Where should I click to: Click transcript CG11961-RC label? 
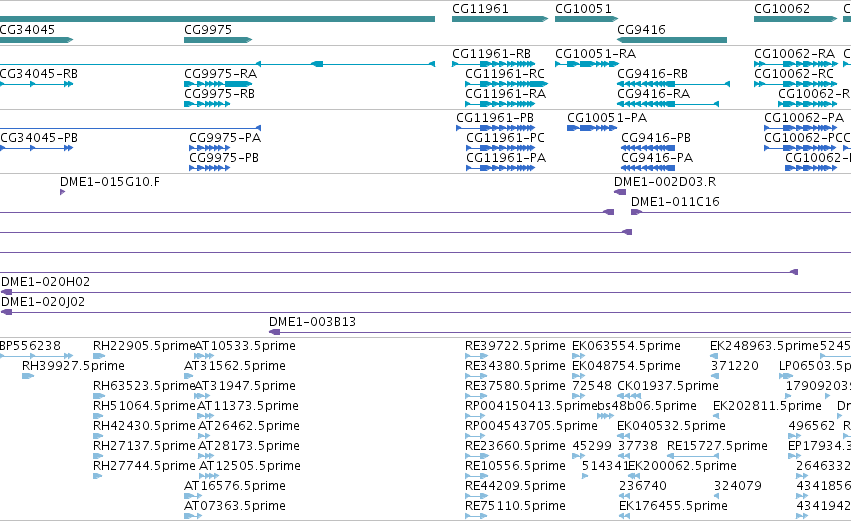(505, 74)
